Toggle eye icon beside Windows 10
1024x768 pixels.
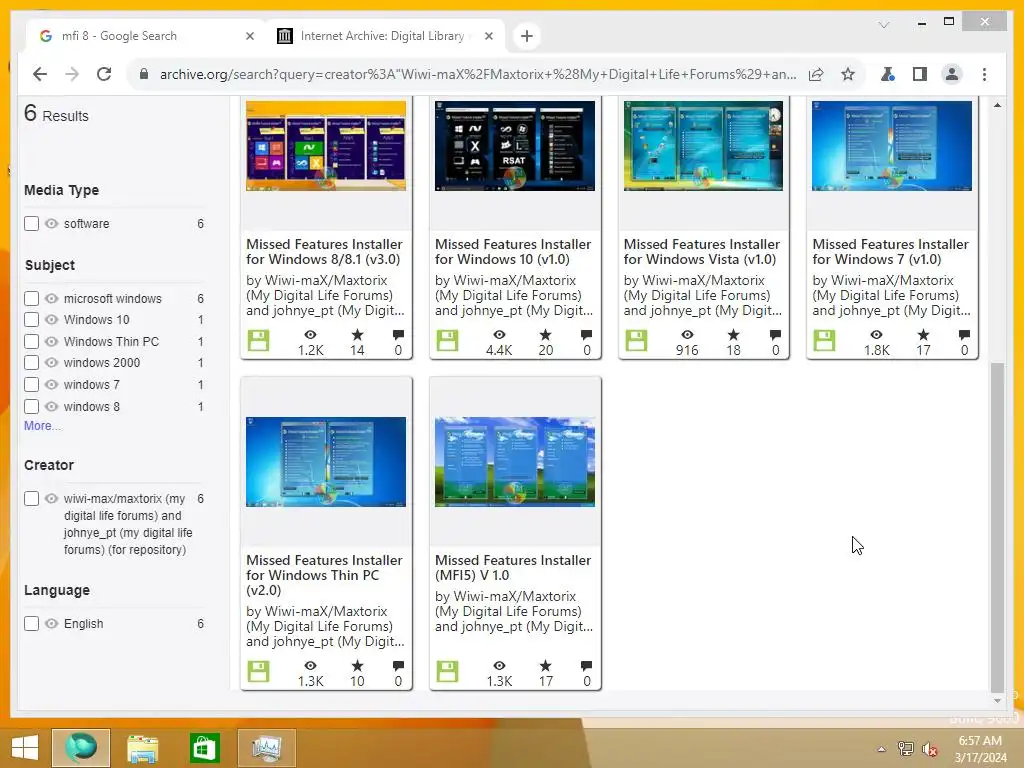click(52, 319)
